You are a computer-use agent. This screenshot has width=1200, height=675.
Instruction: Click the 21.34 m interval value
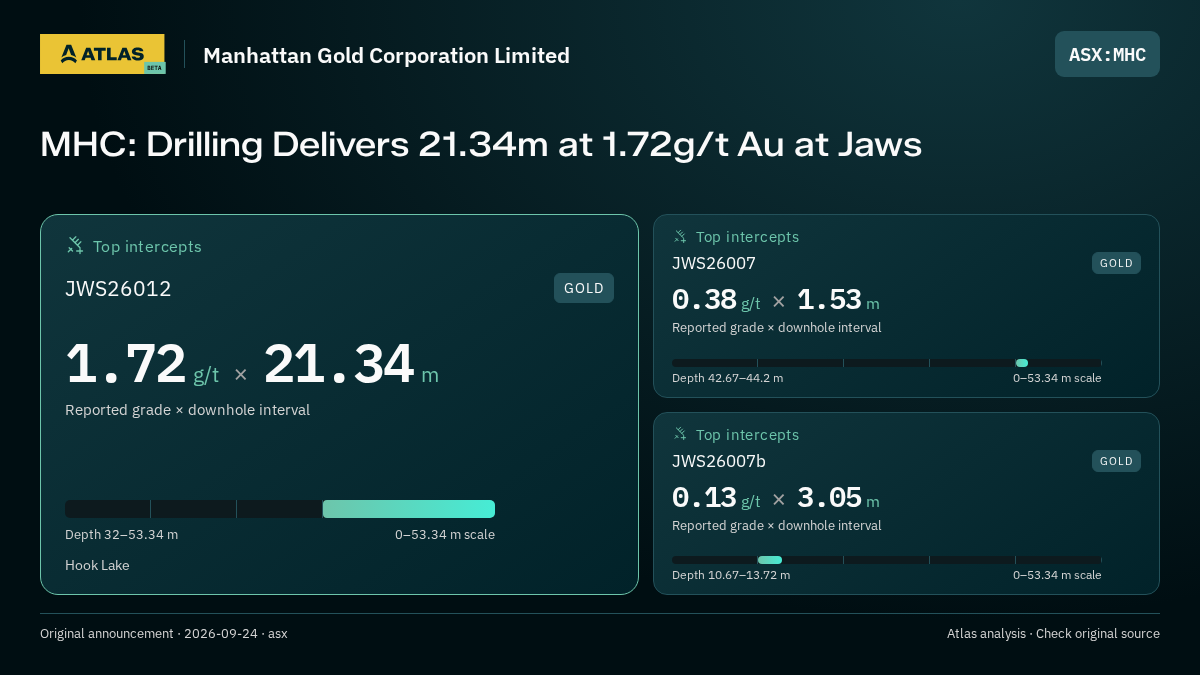(x=351, y=364)
